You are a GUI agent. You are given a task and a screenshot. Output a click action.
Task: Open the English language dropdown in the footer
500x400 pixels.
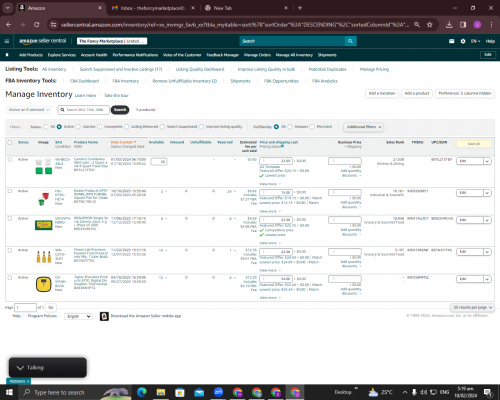[x=78, y=316]
